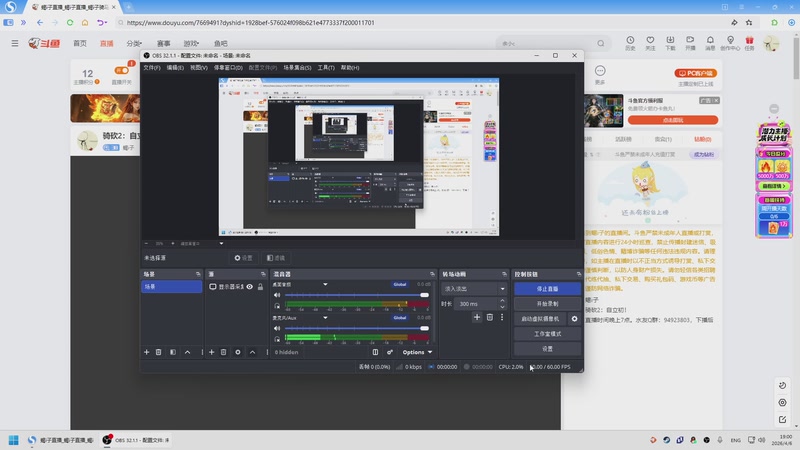Open OBS 停靠窗口(D) menu
Image resolution: width=800 pixels, height=450 pixels.
coord(228,67)
